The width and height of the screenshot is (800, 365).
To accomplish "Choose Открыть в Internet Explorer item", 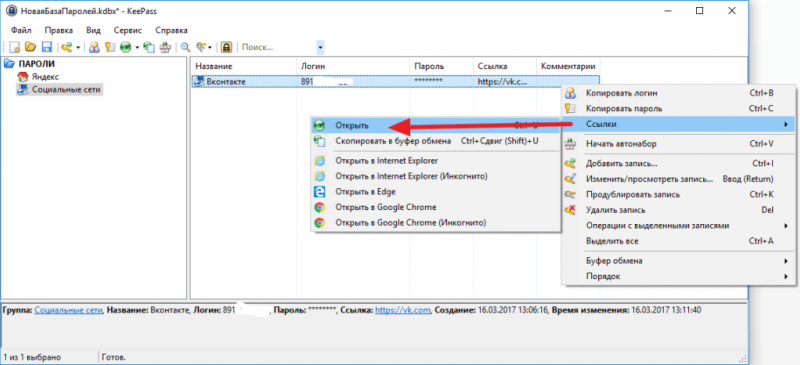I will (x=435, y=161).
